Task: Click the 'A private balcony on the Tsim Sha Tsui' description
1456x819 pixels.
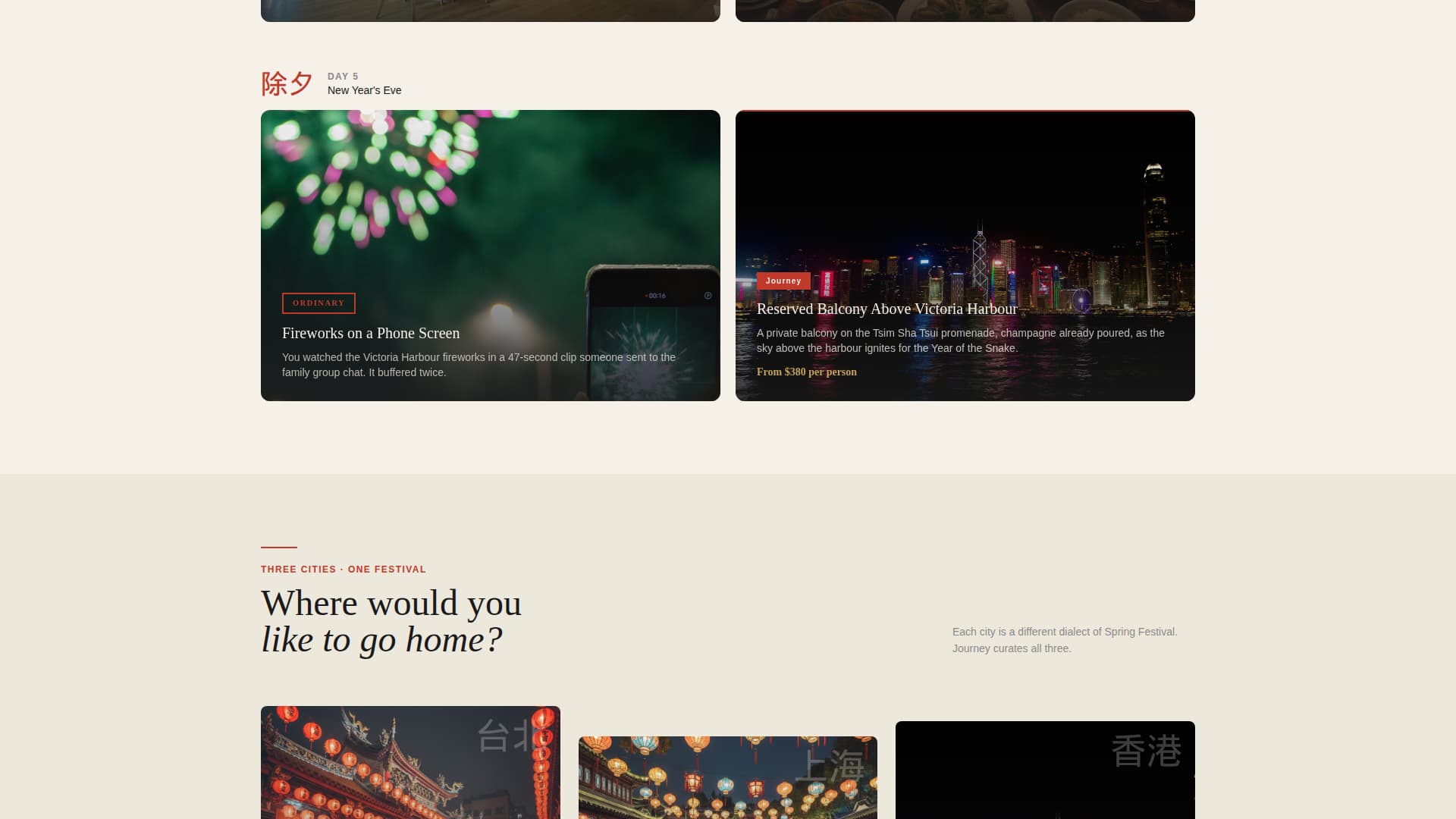Action: 961,340
